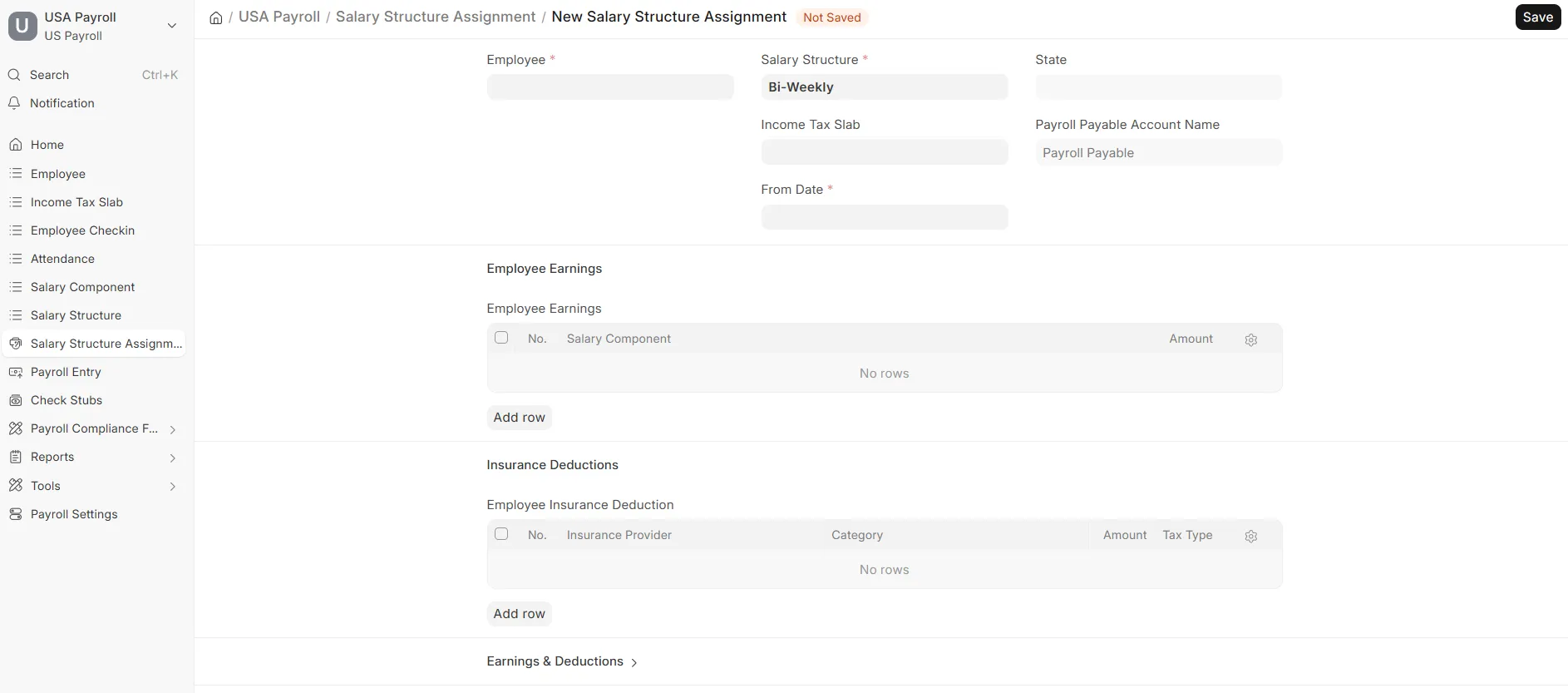Open Home in sidebar

click(x=94, y=145)
